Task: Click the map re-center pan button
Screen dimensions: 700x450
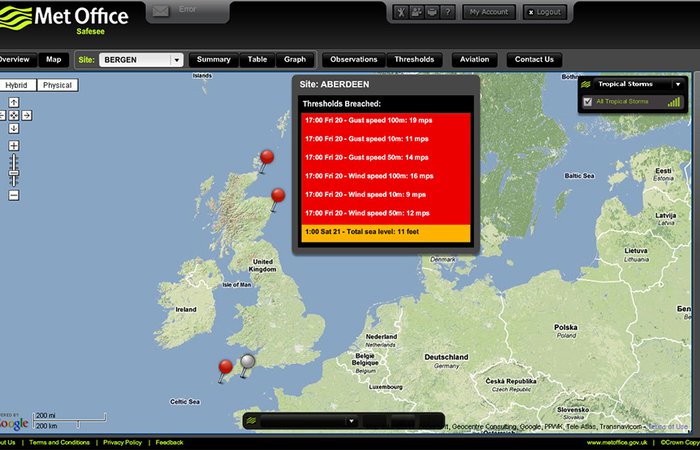Action: click(x=14, y=116)
